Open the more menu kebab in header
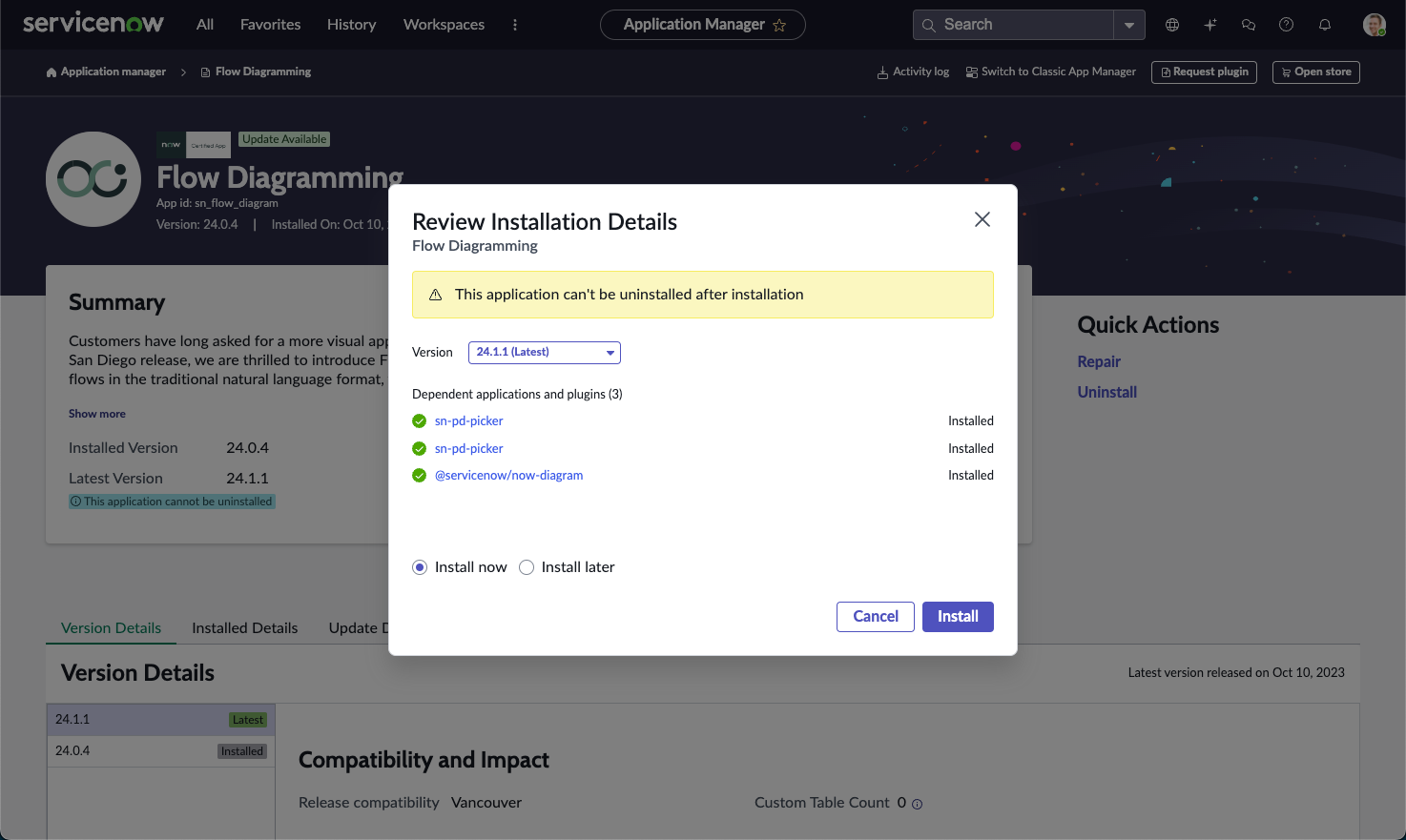The width and height of the screenshot is (1406, 840). coord(515,25)
